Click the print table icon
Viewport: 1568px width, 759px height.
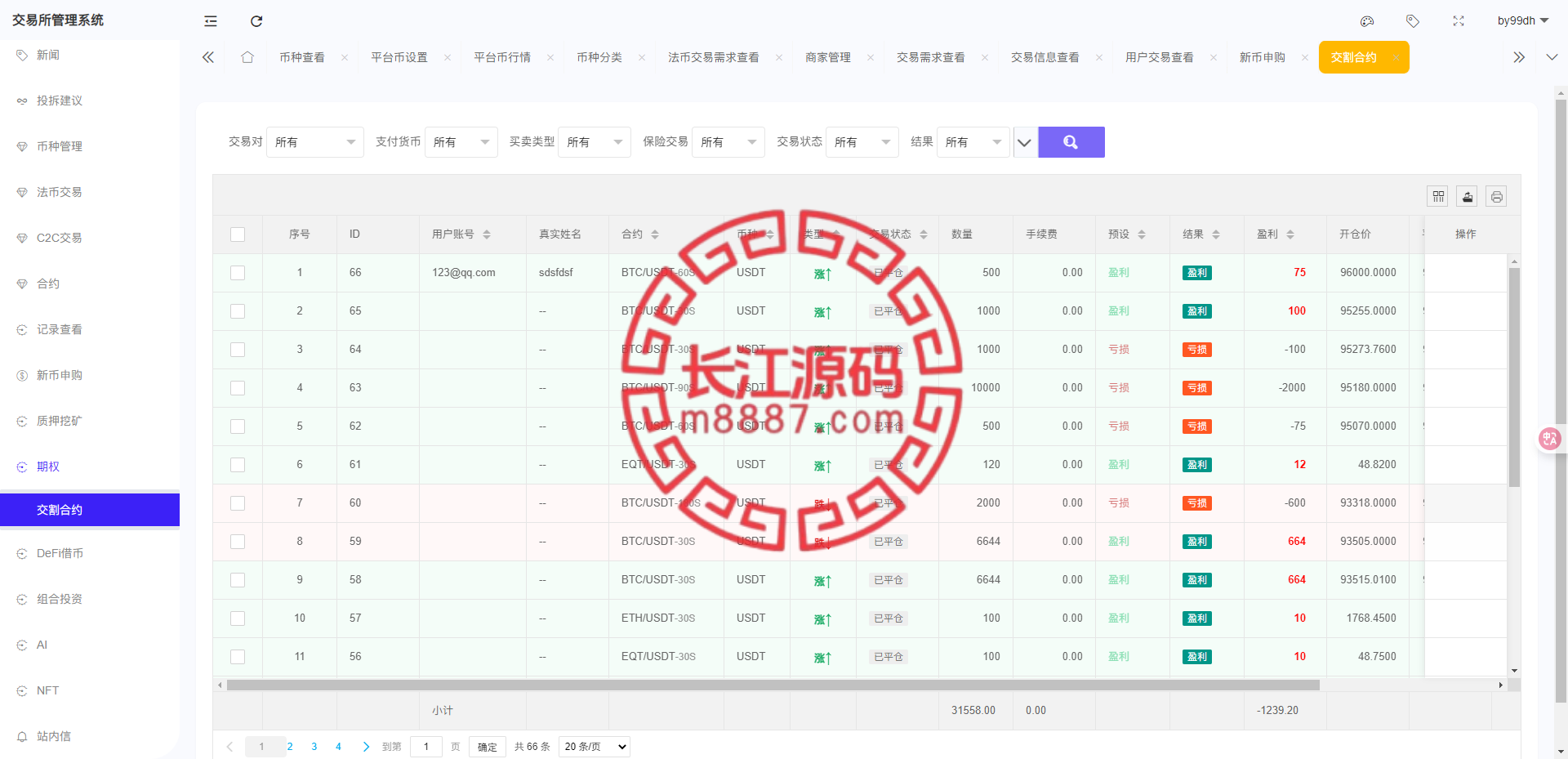[1496, 196]
